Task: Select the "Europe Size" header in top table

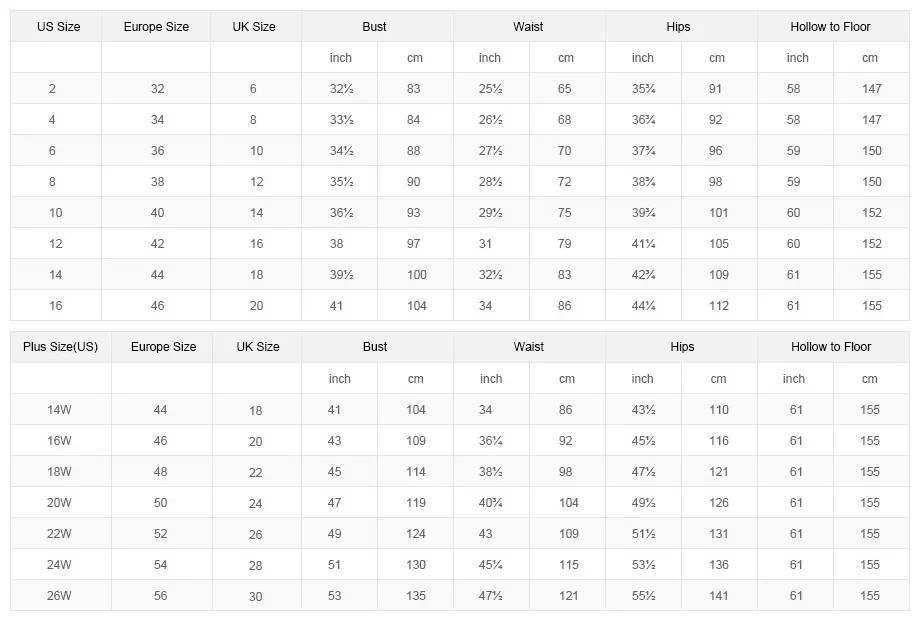Action: click(156, 27)
